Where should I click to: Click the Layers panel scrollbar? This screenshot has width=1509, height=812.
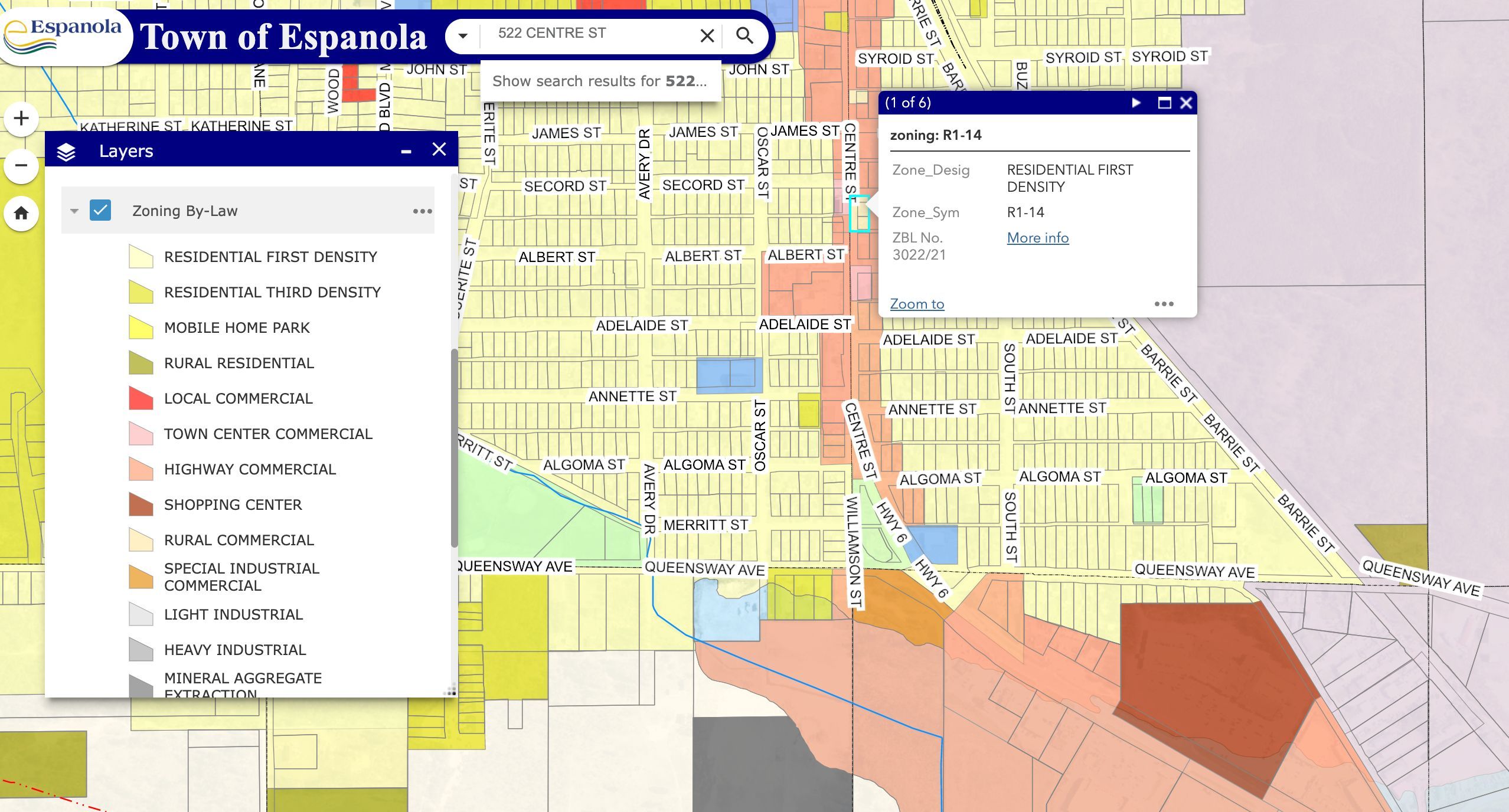453,448
